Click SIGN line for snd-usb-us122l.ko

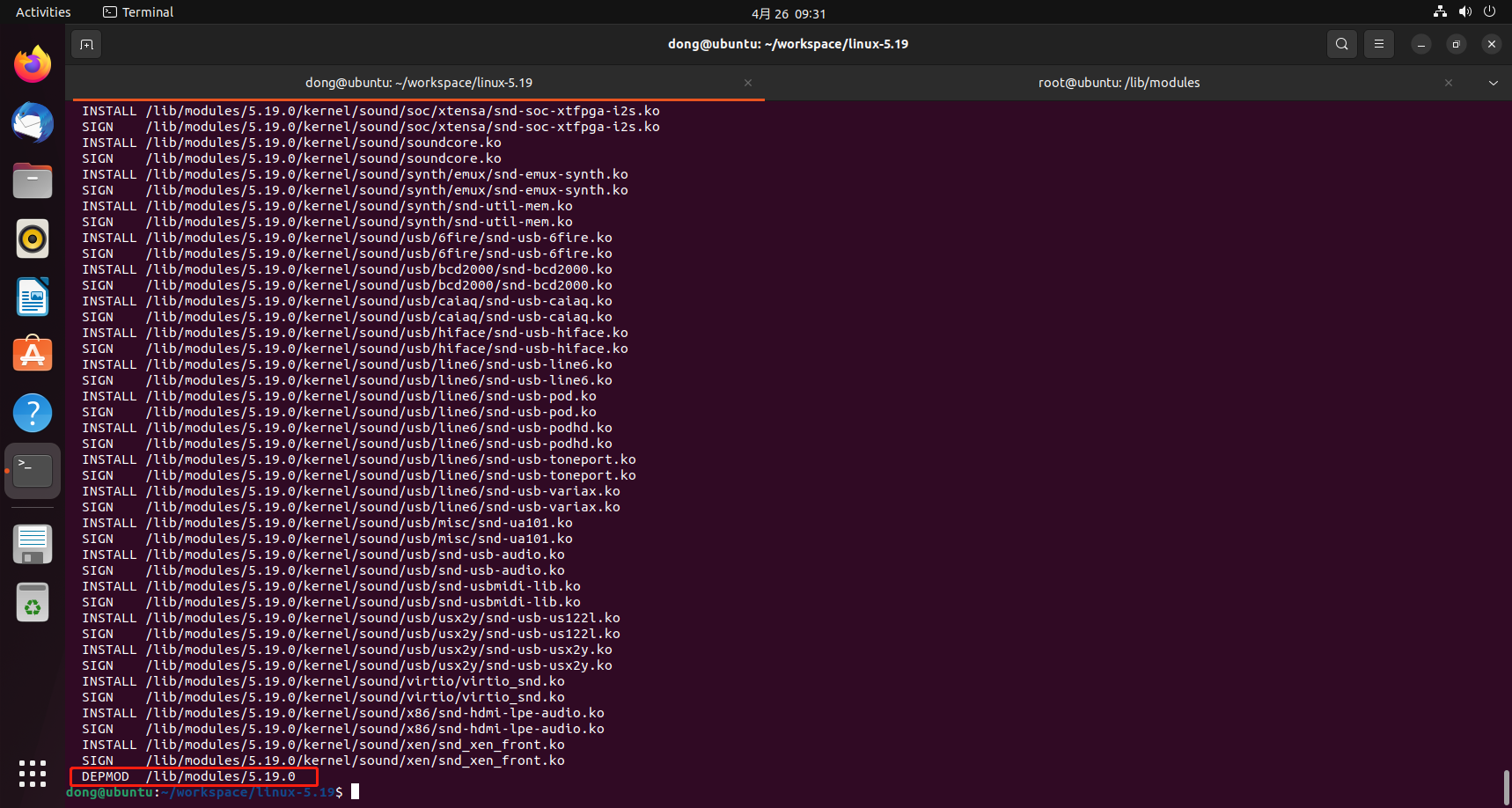(x=351, y=634)
